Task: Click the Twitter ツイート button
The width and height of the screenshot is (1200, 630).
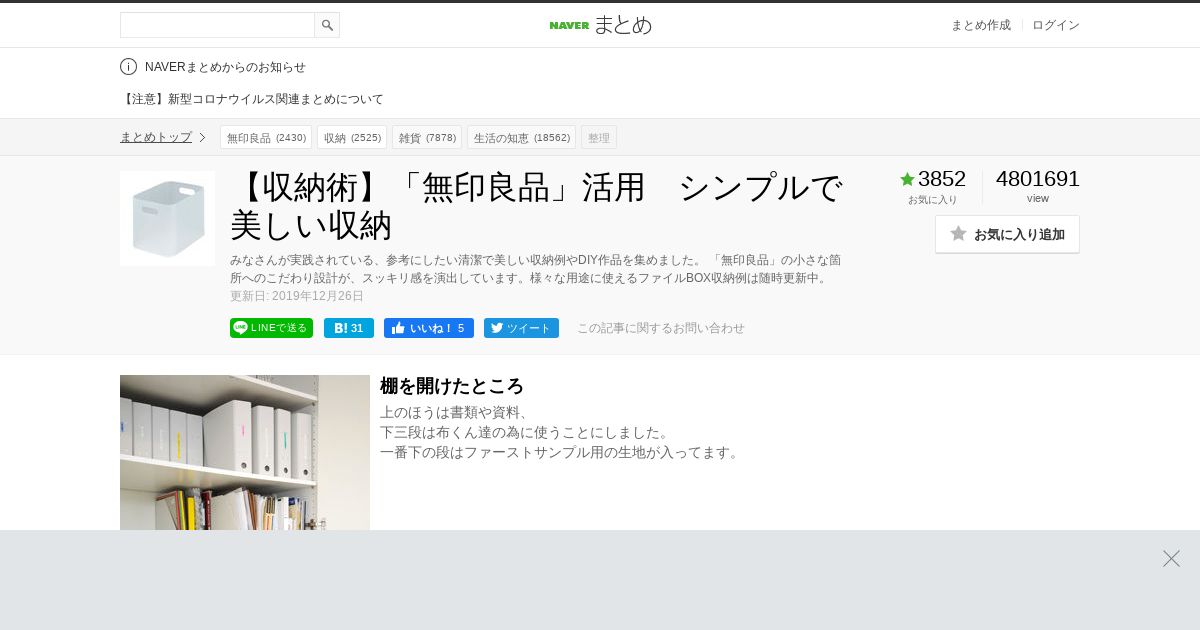Action: click(x=521, y=328)
